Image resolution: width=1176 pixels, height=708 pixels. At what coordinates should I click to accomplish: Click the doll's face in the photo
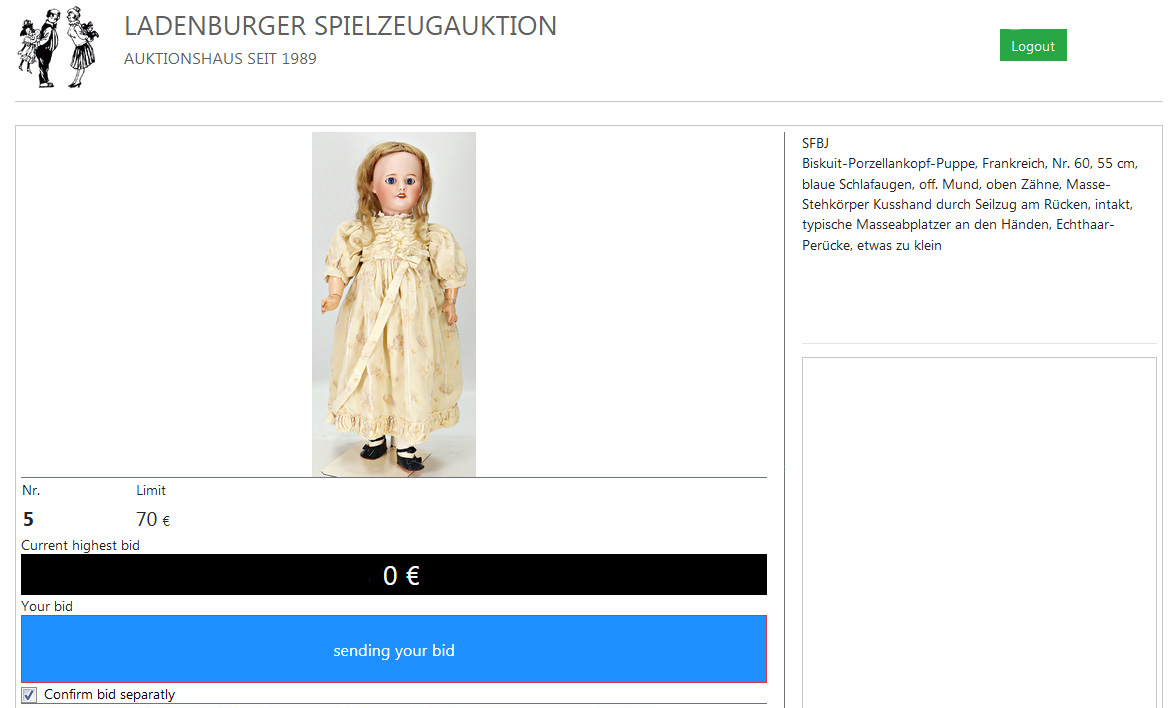[399, 182]
